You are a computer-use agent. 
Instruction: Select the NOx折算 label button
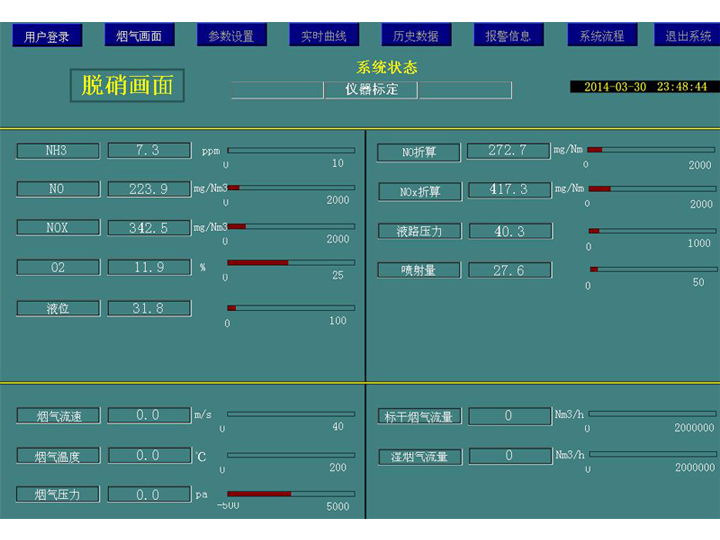tap(420, 192)
